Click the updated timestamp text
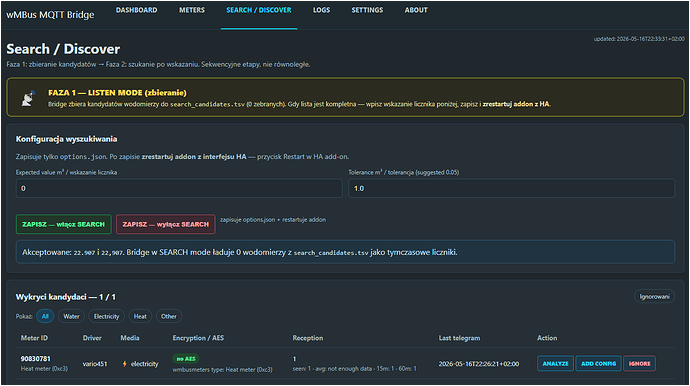Image resolution: width=690 pixels, height=386 pixels. pos(639,39)
